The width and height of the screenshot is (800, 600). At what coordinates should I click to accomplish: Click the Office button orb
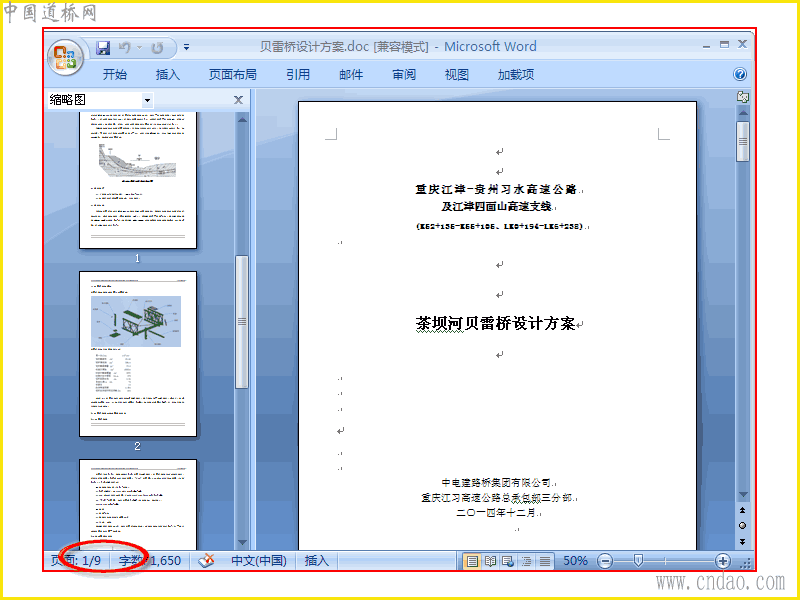click(65, 56)
